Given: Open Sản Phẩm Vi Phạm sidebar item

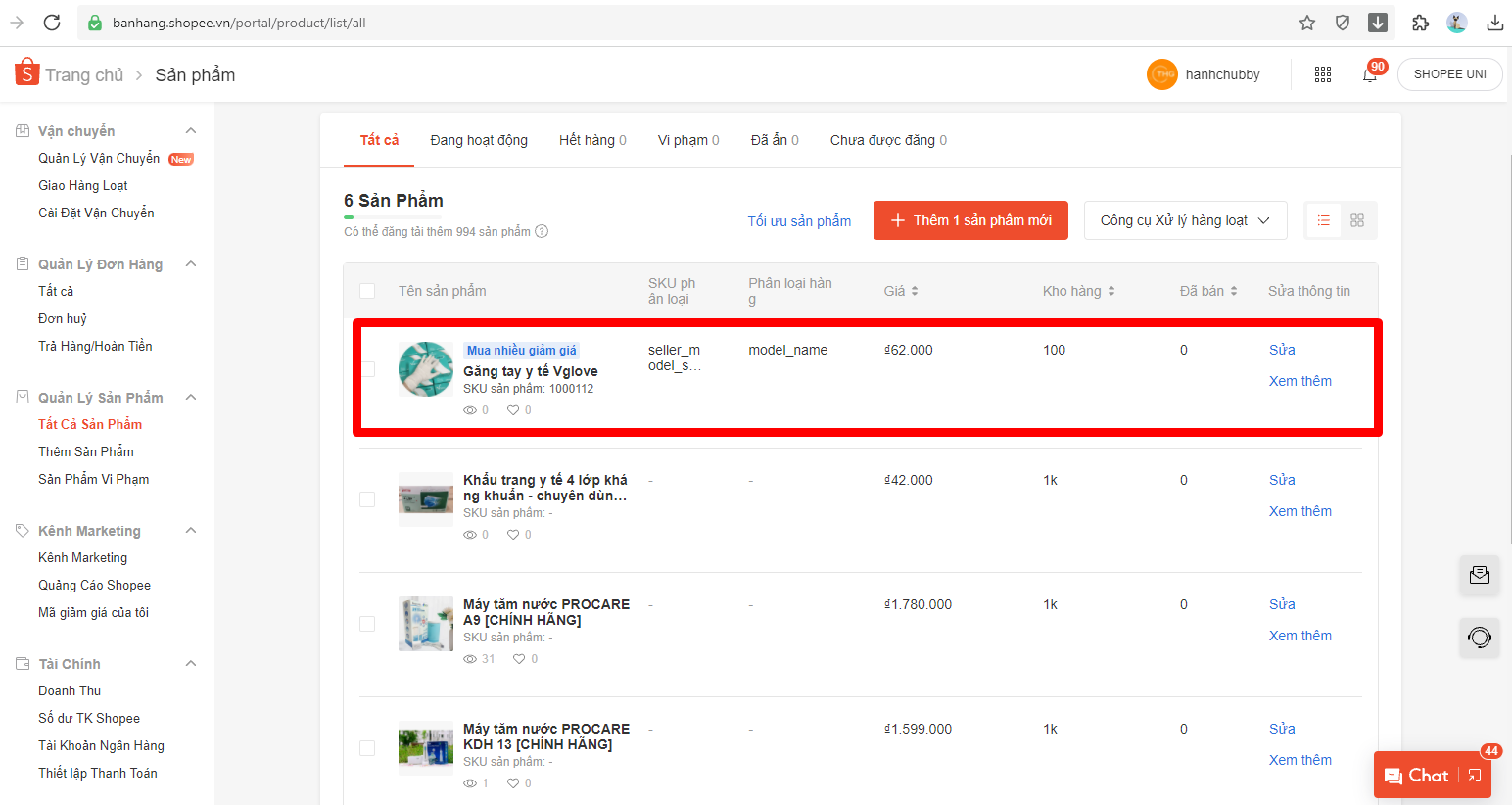Looking at the screenshot, I should pyautogui.click(x=93, y=479).
